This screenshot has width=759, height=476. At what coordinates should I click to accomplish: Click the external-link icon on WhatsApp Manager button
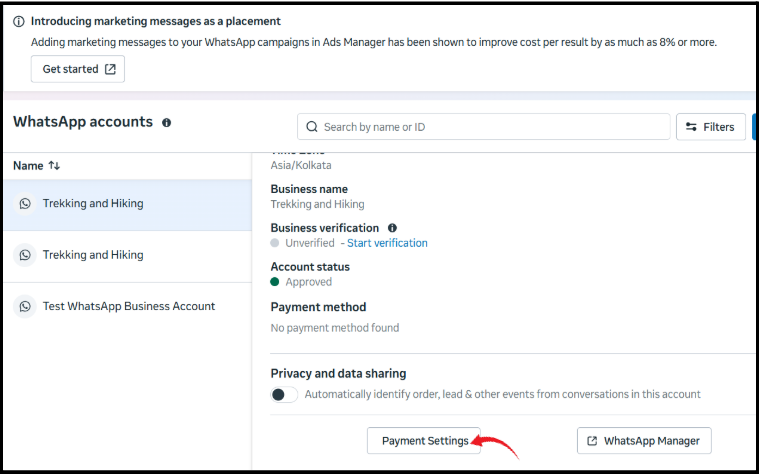592,441
